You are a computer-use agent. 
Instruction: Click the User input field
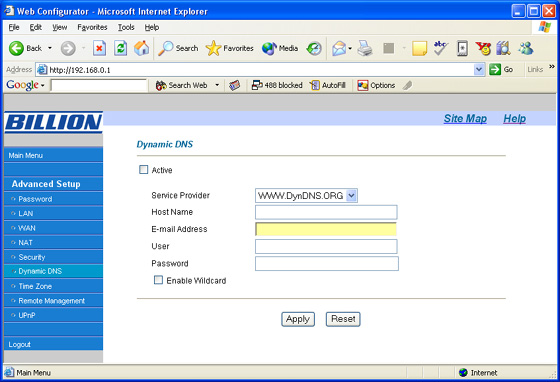click(x=326, y=246)
